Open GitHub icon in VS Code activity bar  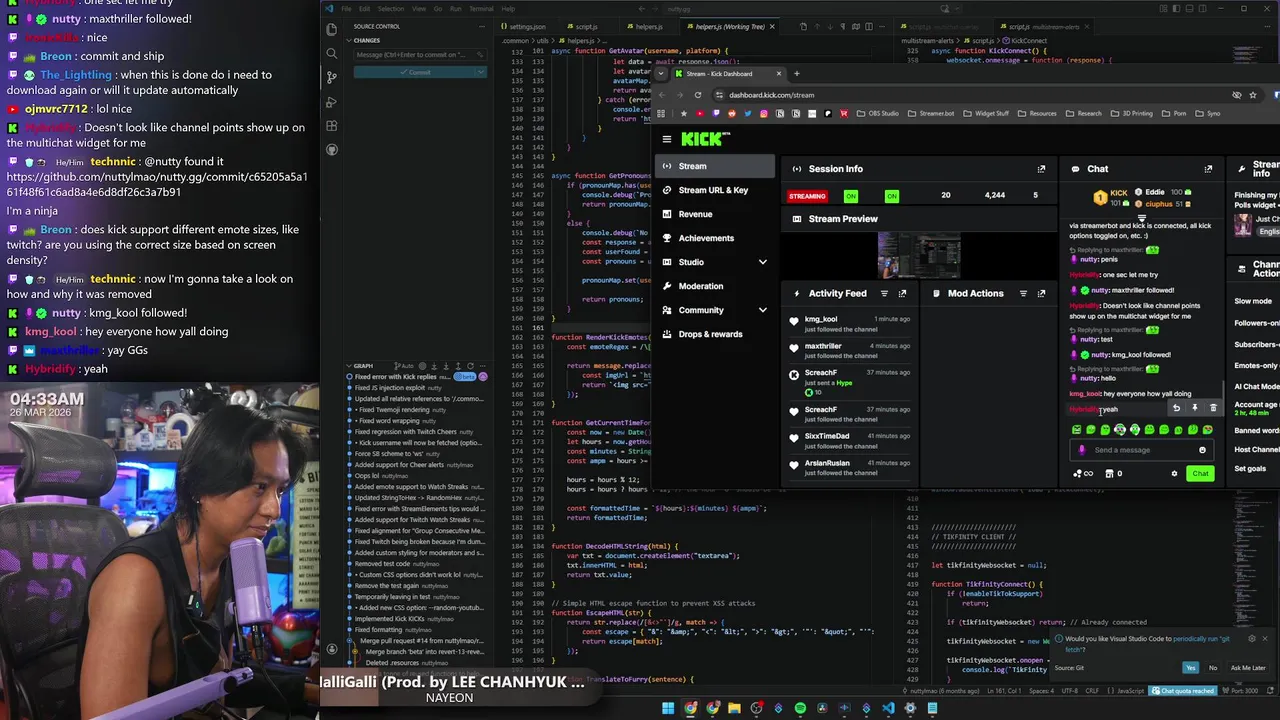332,149
